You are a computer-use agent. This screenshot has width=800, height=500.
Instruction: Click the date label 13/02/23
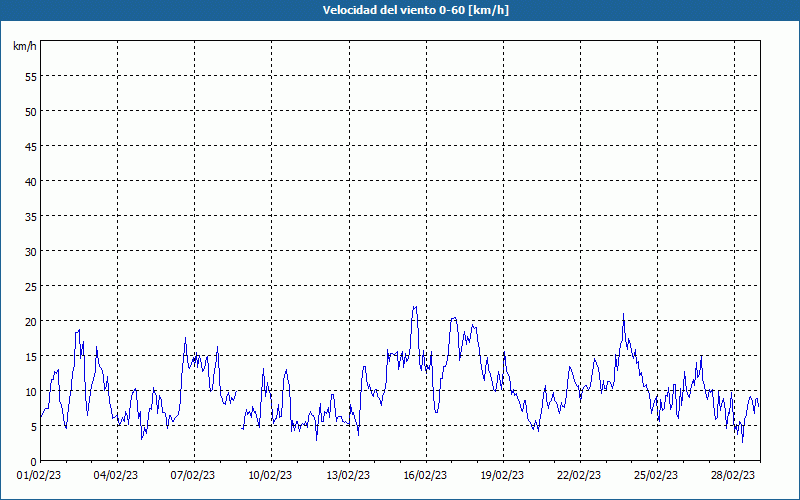348,476
